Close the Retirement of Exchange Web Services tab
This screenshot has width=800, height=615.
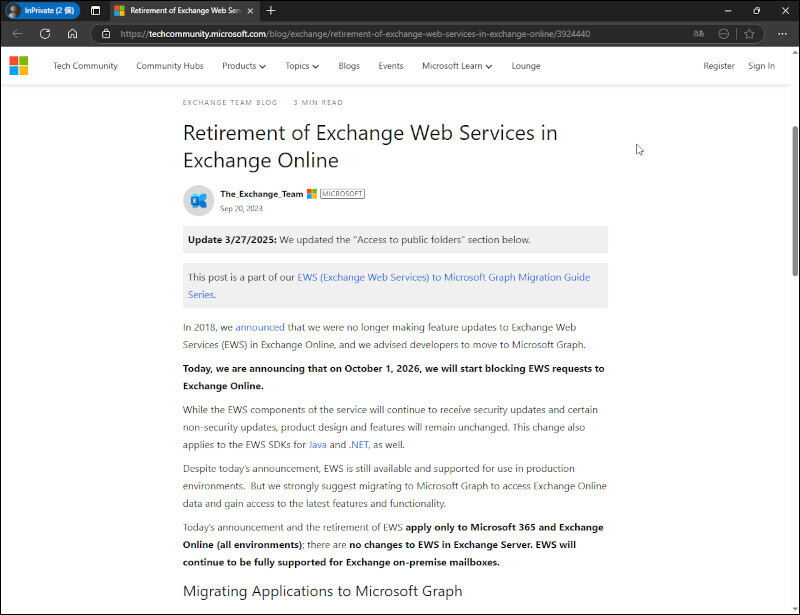pyautogui.click(x=250, y=10)
